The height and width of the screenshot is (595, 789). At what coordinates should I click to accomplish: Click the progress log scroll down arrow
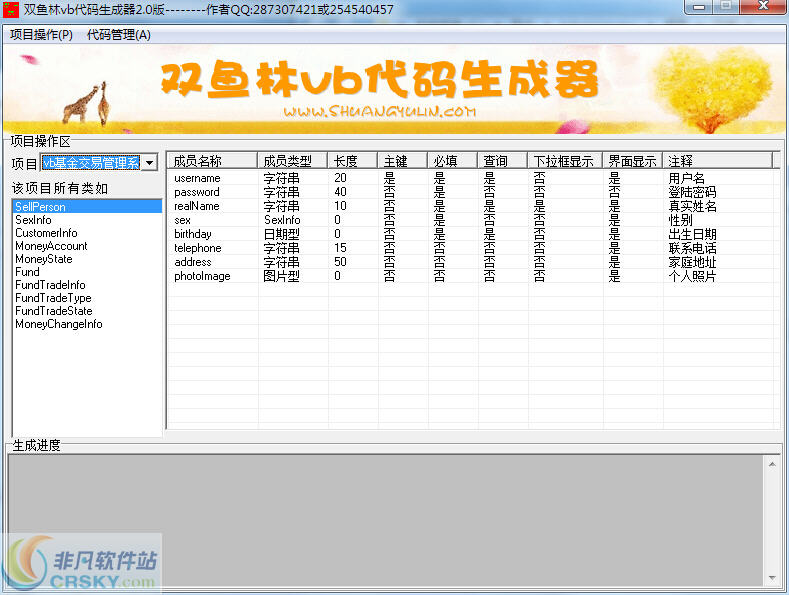(x=772, y=578)
